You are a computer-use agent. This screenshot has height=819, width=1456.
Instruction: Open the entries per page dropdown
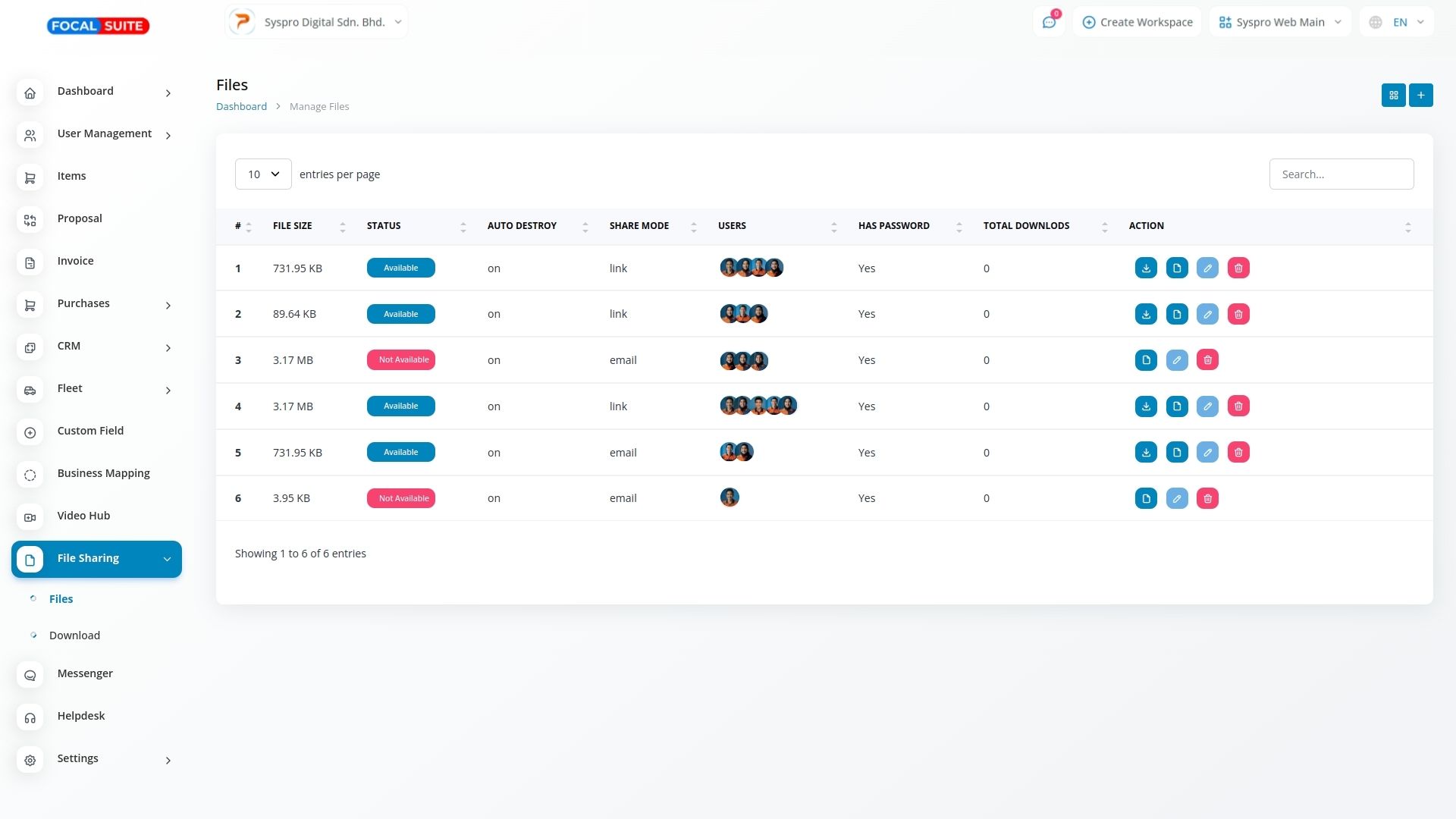(263, 174)
